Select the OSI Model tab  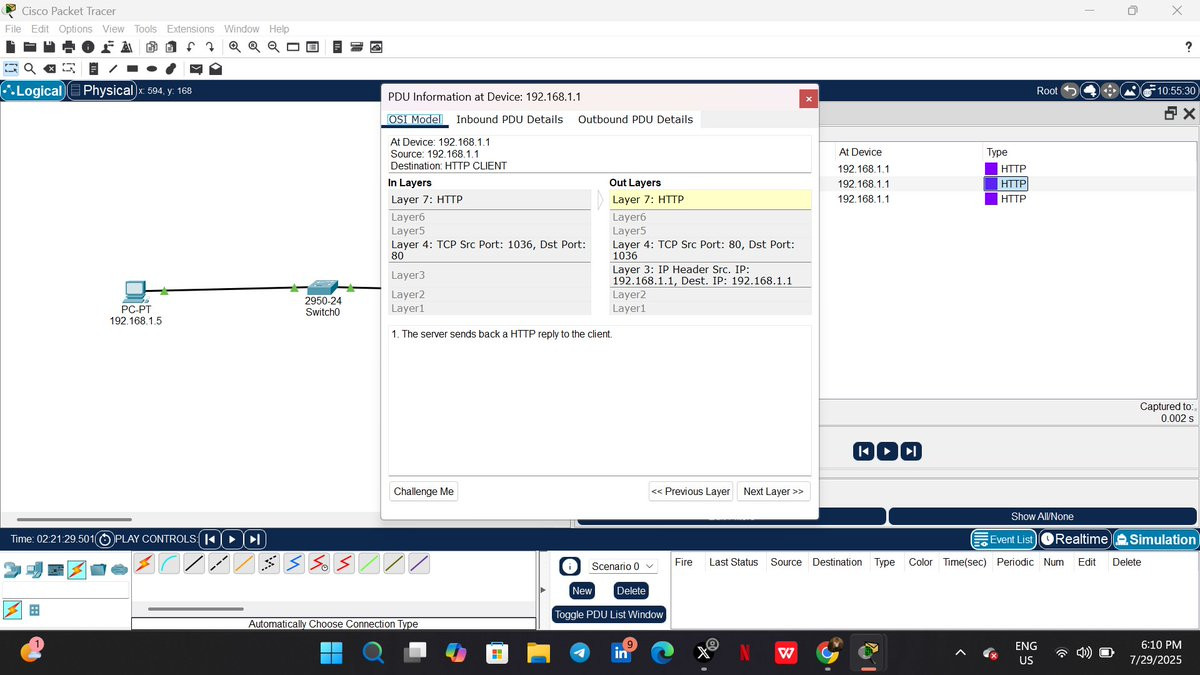pos(415,119)
